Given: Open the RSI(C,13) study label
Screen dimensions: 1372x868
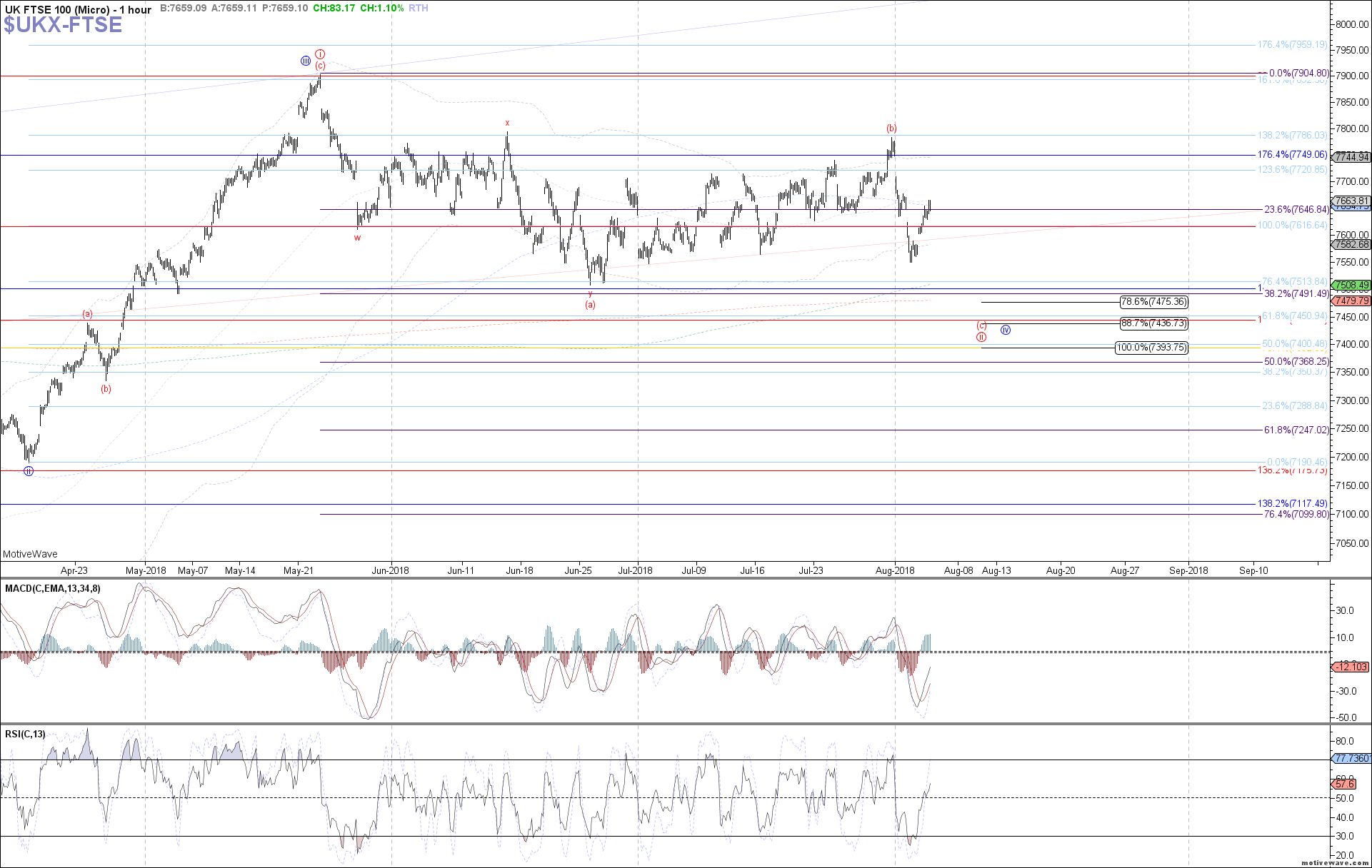Looking at the screenshot, I should click(x=25, y=734).
